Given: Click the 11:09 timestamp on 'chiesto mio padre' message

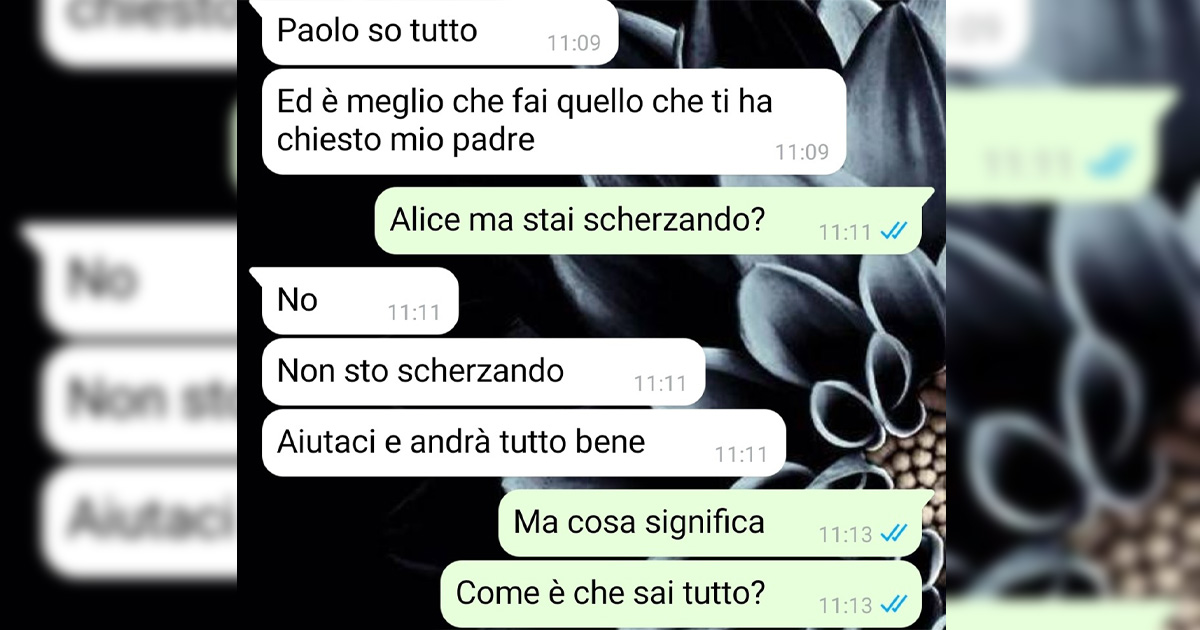Looking at the screenshot, I should 802,152.
